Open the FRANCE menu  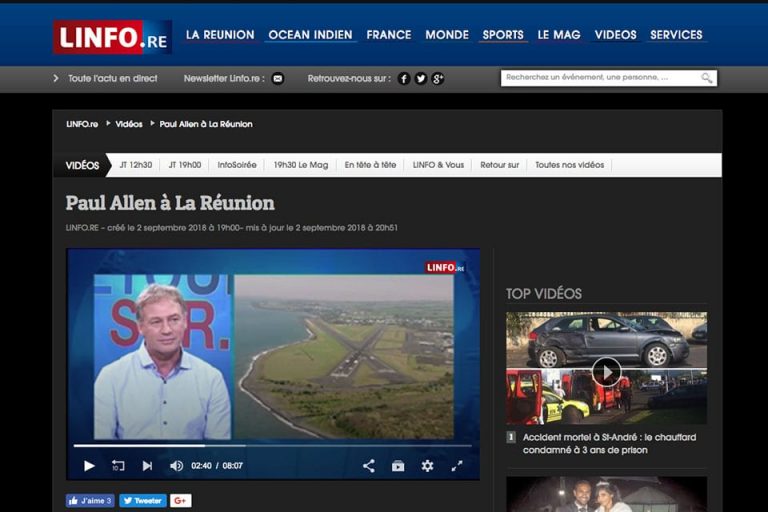pyautogui.click(x=389, y=35)
